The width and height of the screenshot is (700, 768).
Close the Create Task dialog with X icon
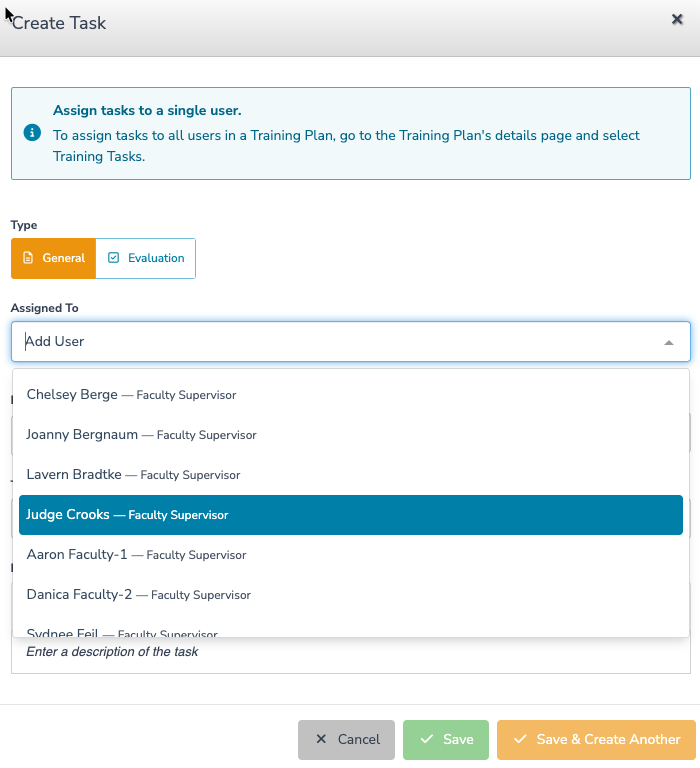(677, 20)
